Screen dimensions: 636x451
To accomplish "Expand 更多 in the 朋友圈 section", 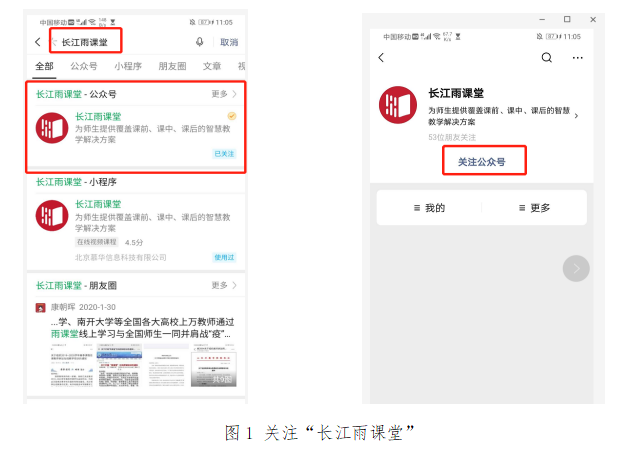I will 224,286.
